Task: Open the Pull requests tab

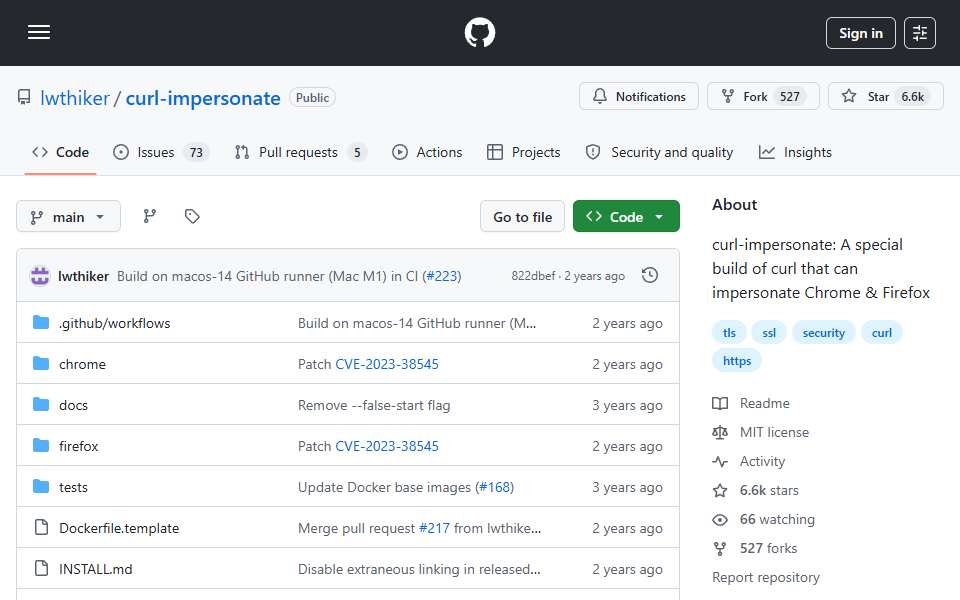Action: tap(301, 152)
